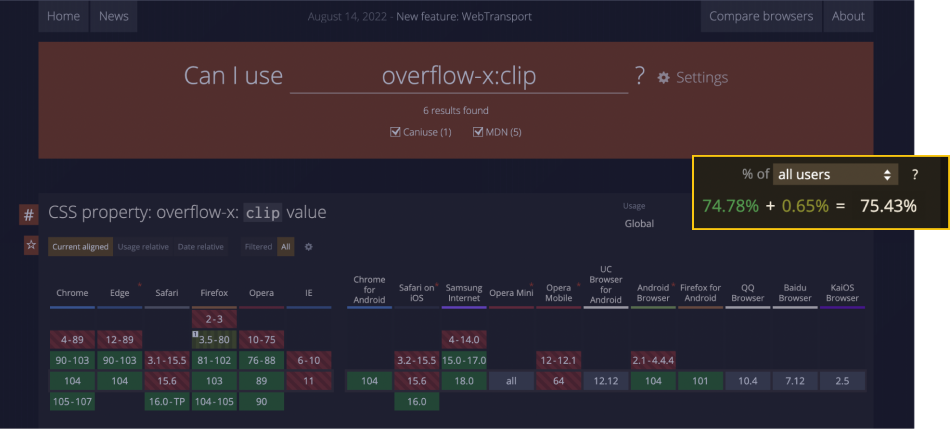
Task: Click Opera versions 10-75 cell
Action: [262, 340]
